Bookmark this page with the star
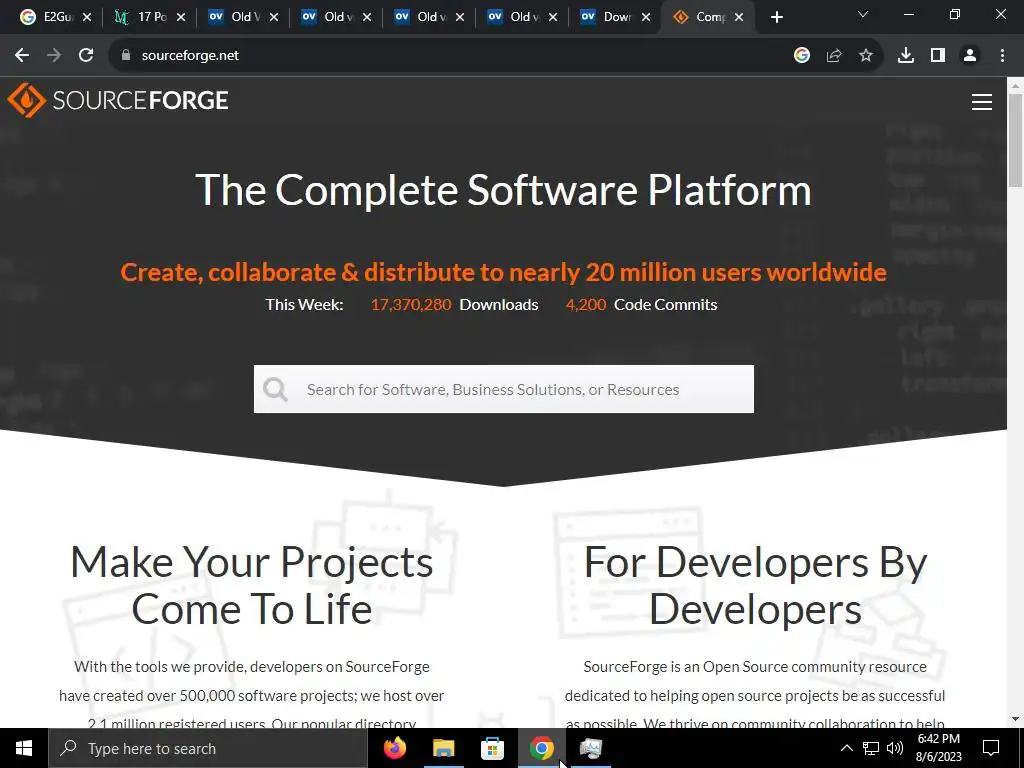Screen dimensions: 1024x768 (866, 56)
